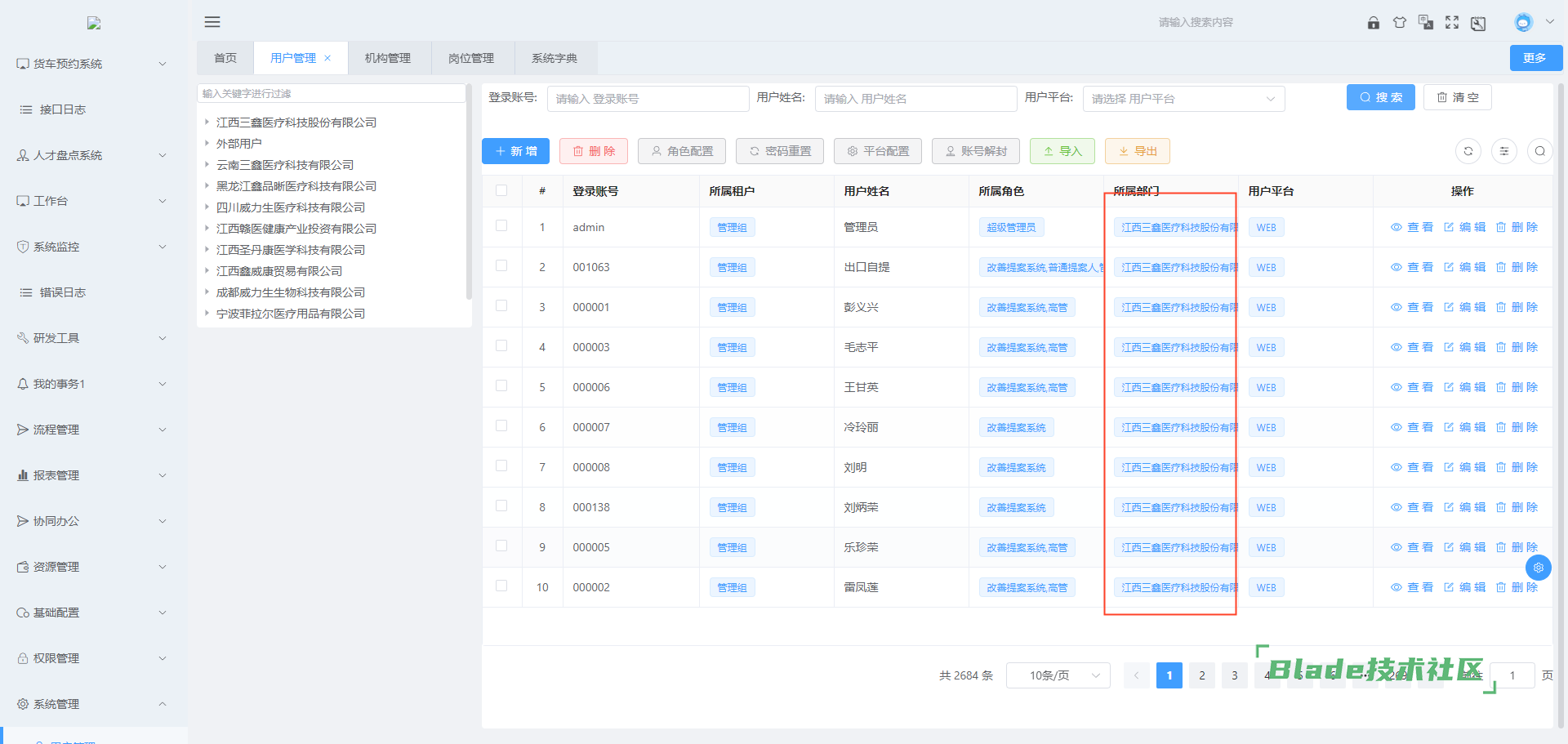Expand the 外部用户 tree node
This screenshot has width=1568, height=744.
tap(207, 143)
